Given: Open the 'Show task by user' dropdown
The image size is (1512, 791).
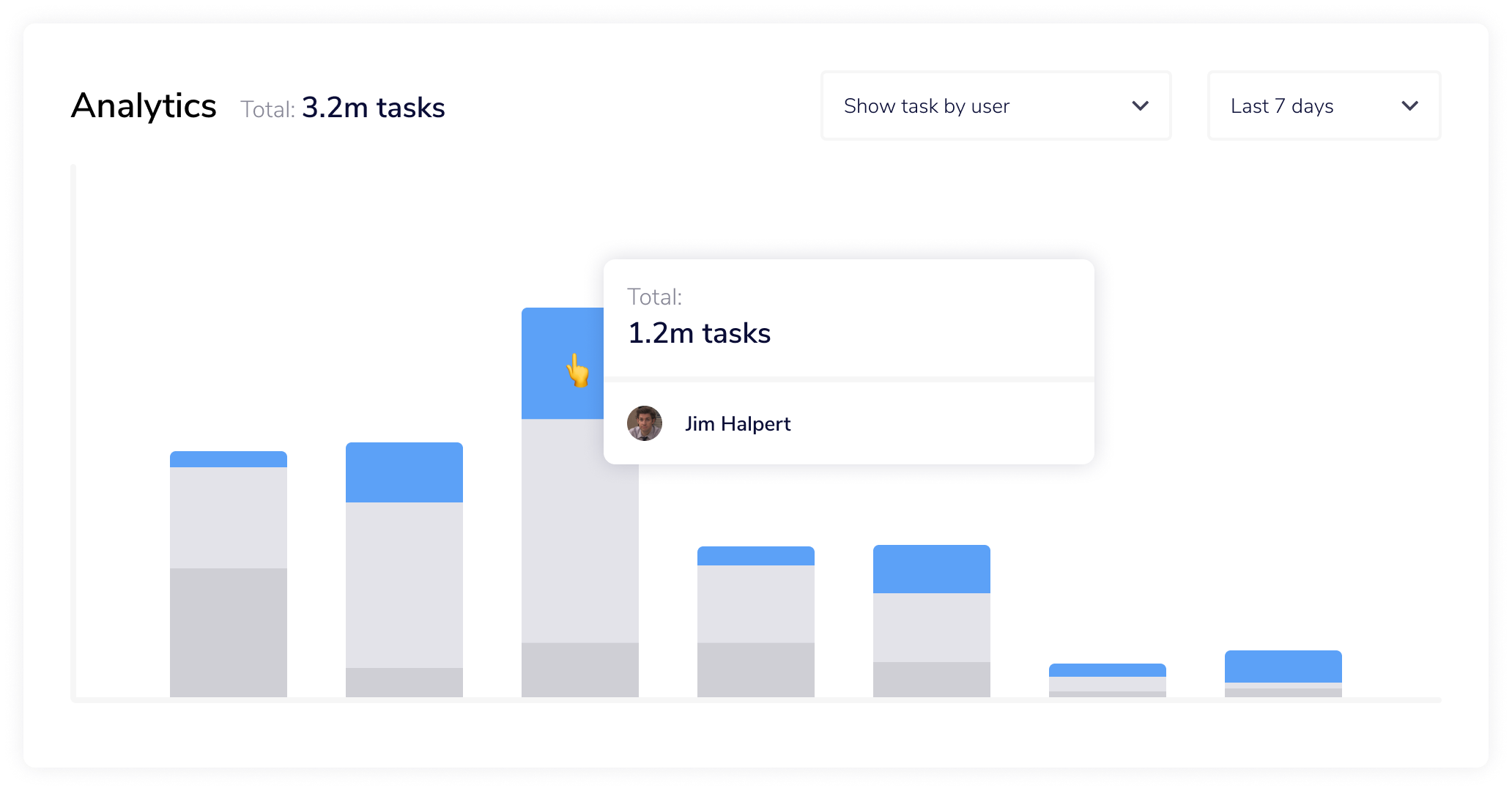Looking at the screenshot, I should (x=995, y=106).
